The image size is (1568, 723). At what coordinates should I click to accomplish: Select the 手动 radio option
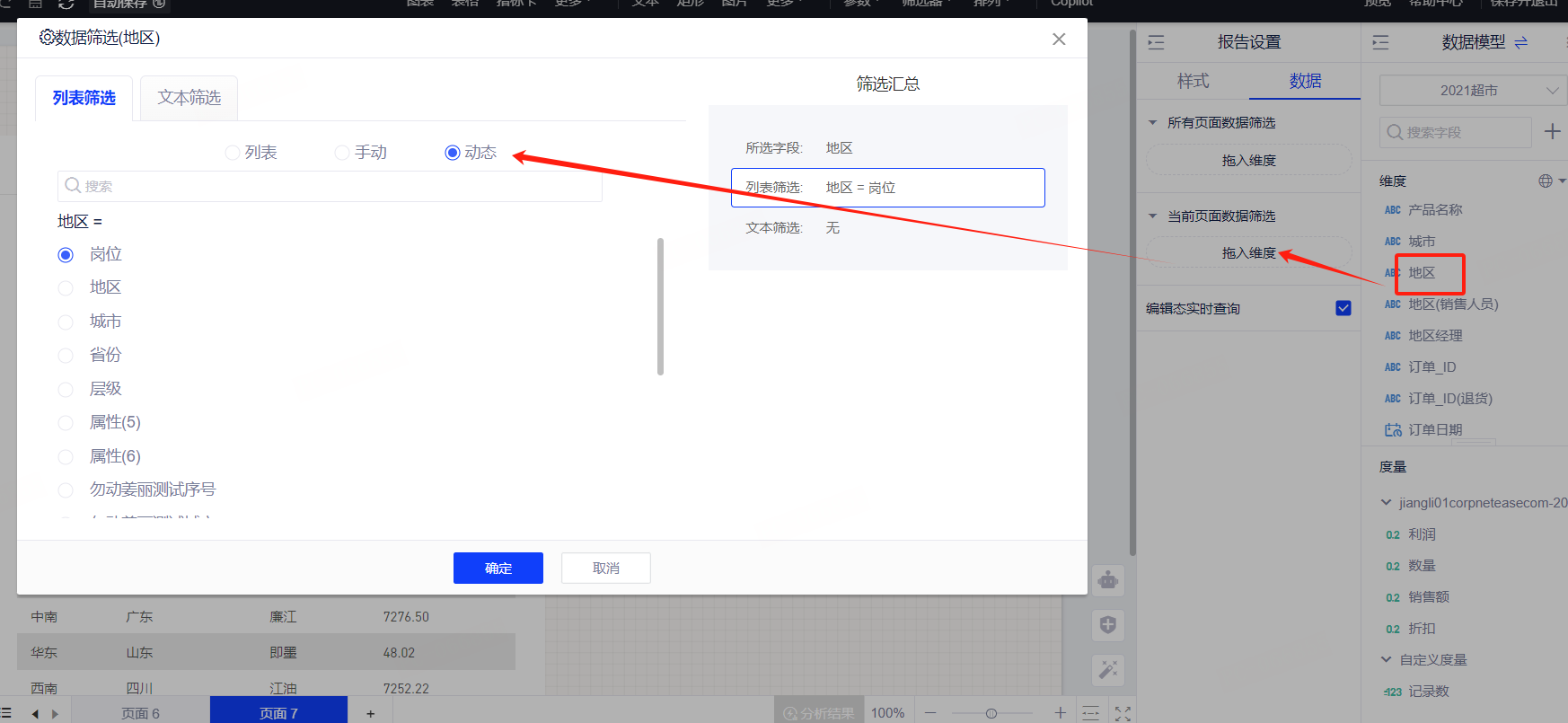[x=342, y=153]
